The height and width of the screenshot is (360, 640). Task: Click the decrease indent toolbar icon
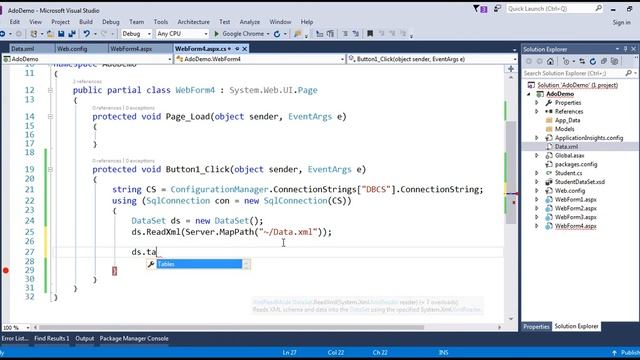point(320,34)
